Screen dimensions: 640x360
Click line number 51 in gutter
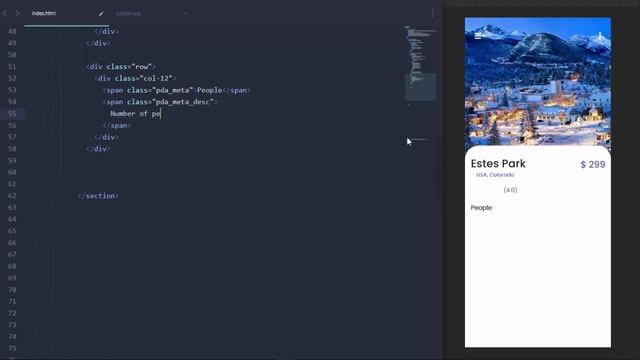pyautogui.click(x=12, y=67)
